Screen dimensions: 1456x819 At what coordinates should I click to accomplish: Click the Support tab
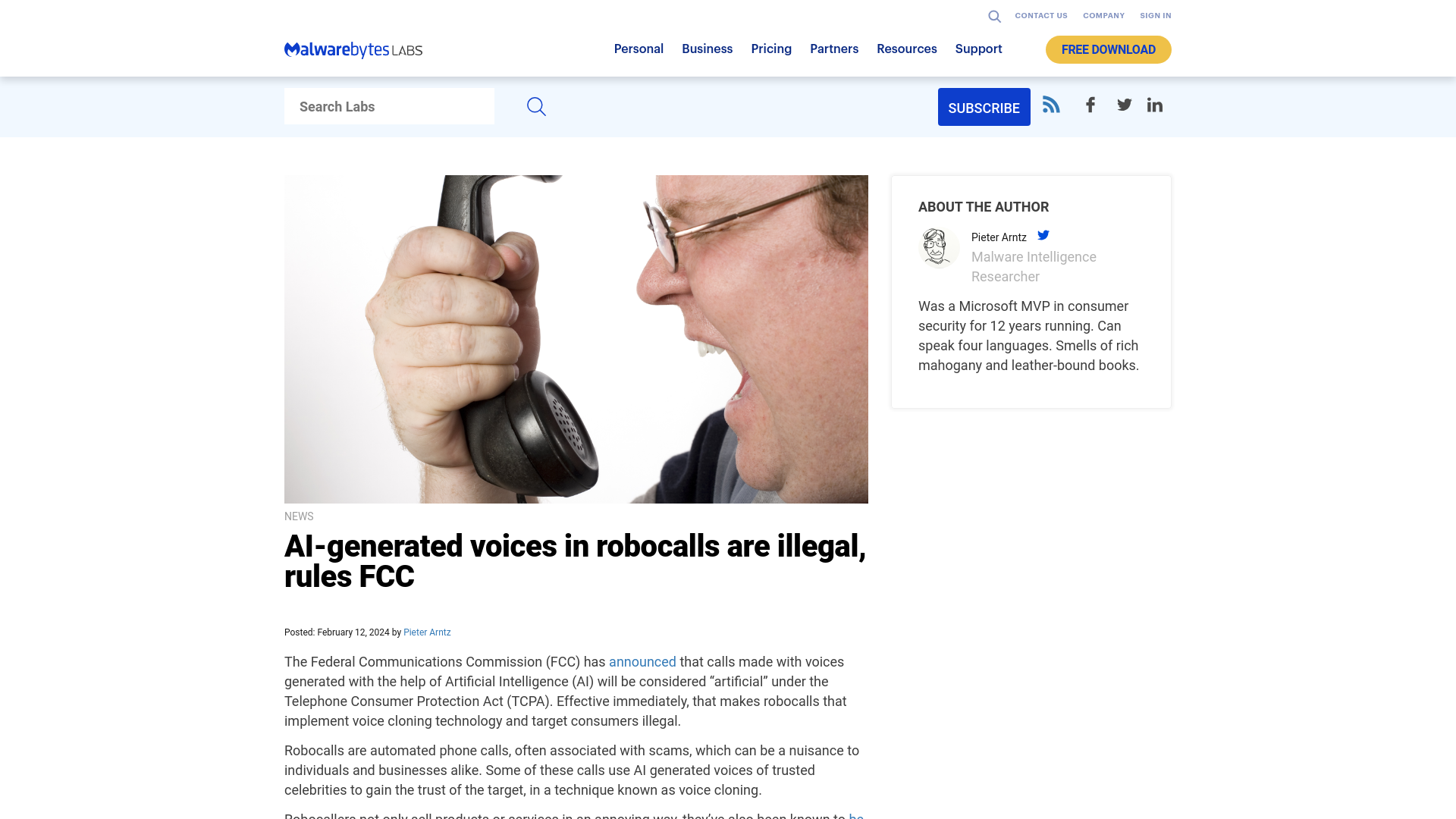[x=978, y=48]
